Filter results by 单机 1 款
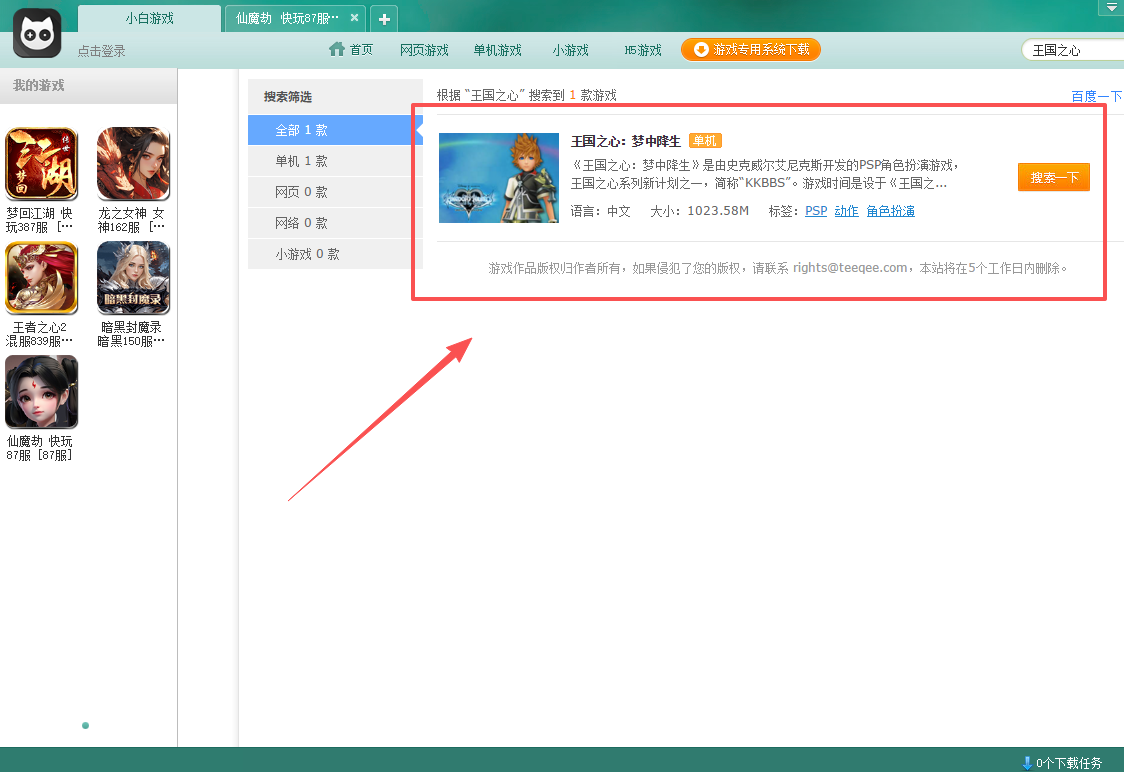The width and height of the screenshot is (1124, 772). click(301, 161)
